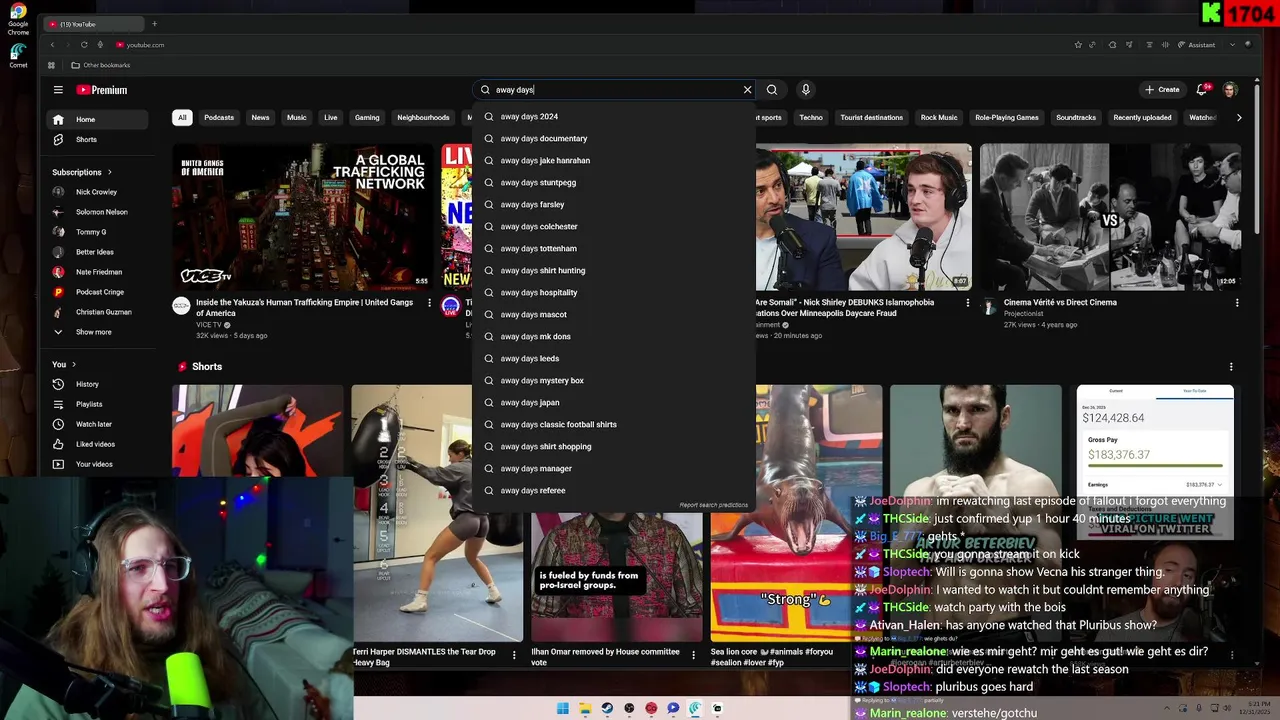The height and width of the screenshot is (720, 1280).
Task: Open the YouTube hamburger guide menu
Action: click(x=58, y=90)
